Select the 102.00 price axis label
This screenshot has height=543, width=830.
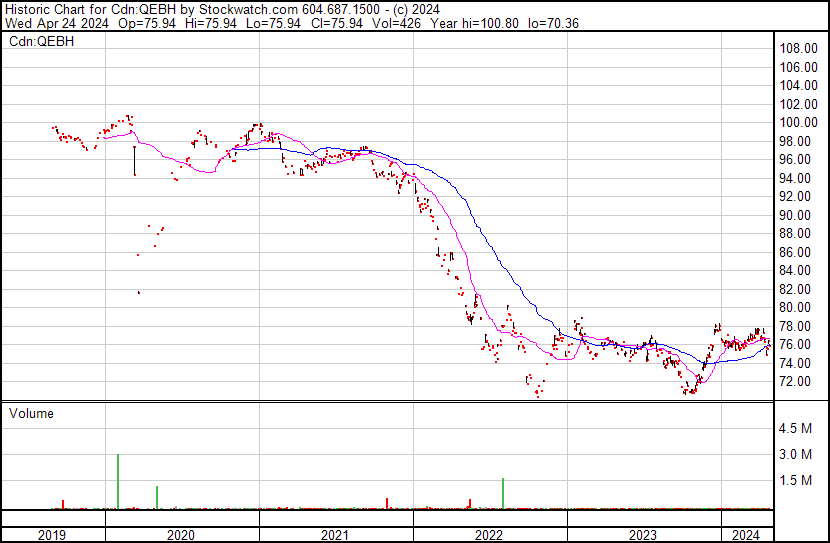pyautogui.click(x=798, y=104)
